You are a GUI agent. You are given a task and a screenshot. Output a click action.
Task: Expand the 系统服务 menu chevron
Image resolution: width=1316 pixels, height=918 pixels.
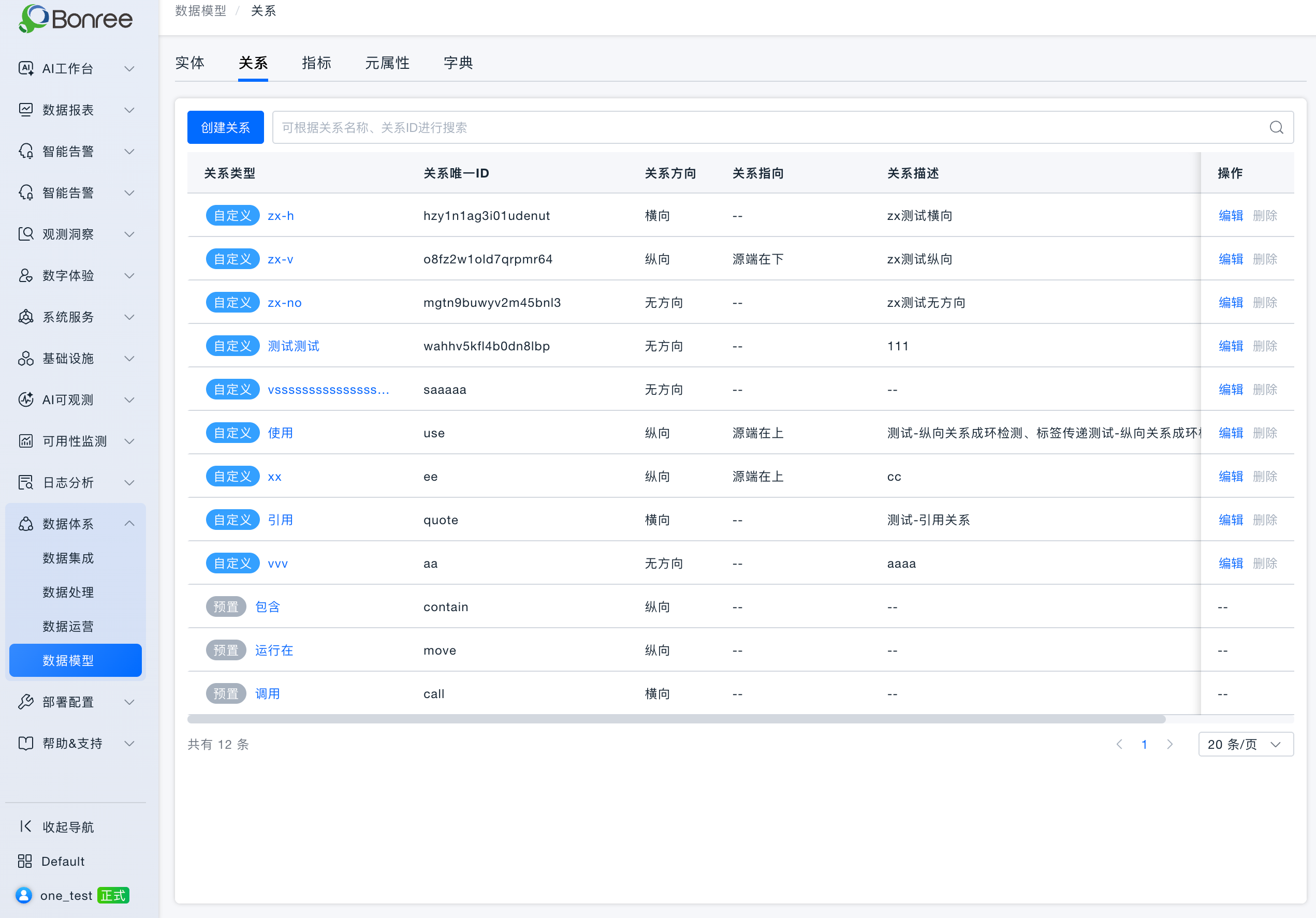point(129,317)
